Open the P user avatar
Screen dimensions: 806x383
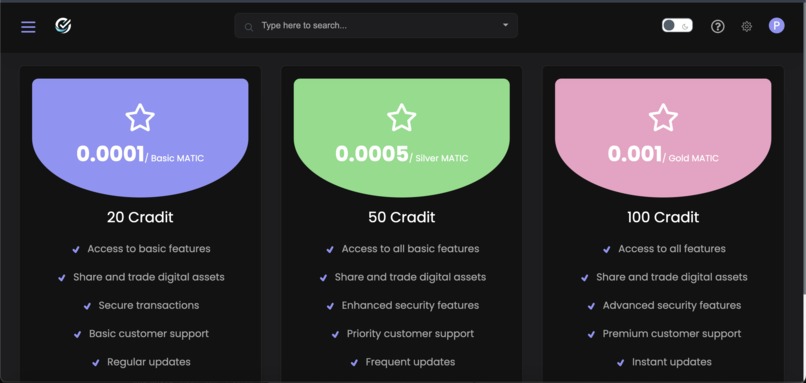(x=776, y=26)
